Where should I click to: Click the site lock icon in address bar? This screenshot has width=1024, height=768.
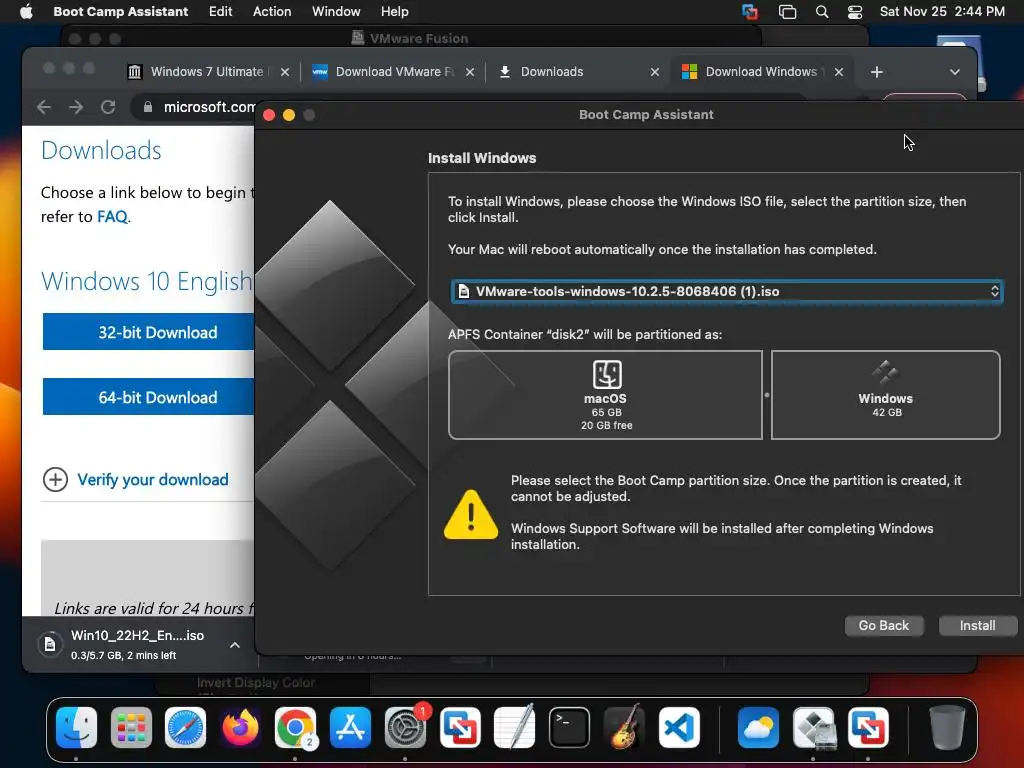[x=148, y=107]
